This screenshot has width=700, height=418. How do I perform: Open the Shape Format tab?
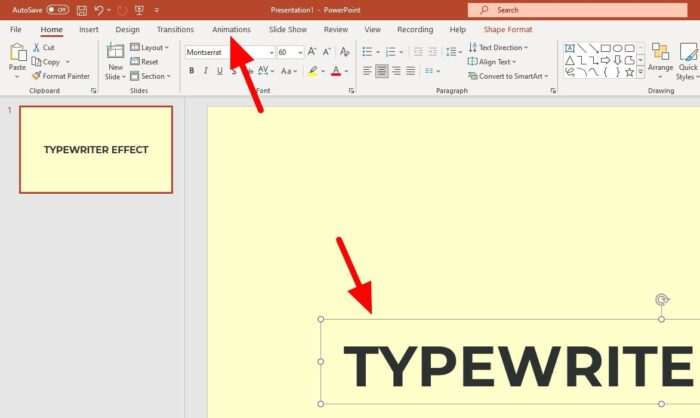tap(508, 29)
